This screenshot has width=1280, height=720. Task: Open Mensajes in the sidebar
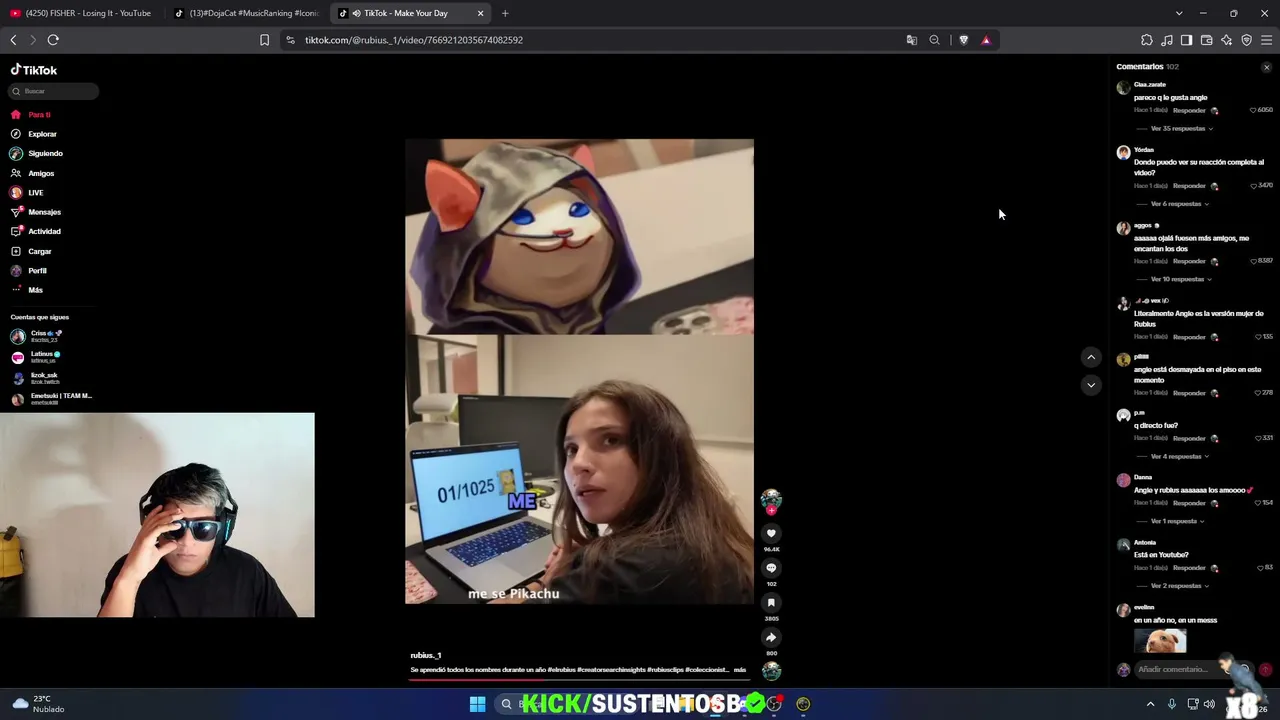[x=36, y=212]
